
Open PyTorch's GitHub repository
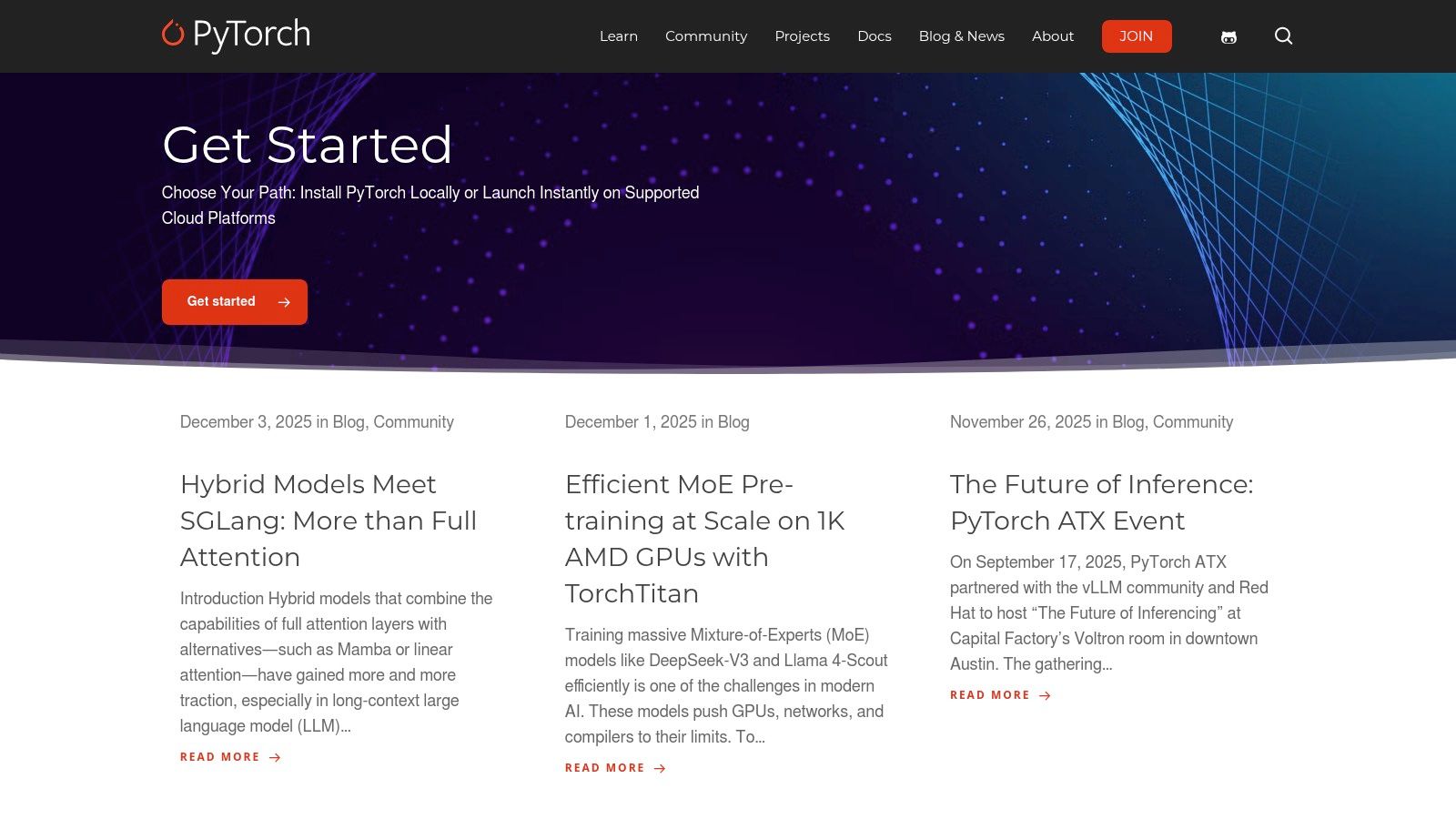point(1228,36)
